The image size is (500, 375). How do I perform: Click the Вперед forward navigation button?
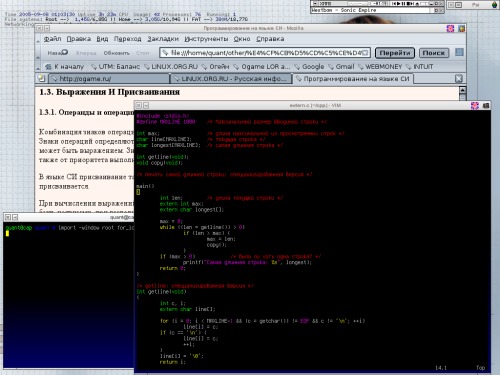pos(86,53)
